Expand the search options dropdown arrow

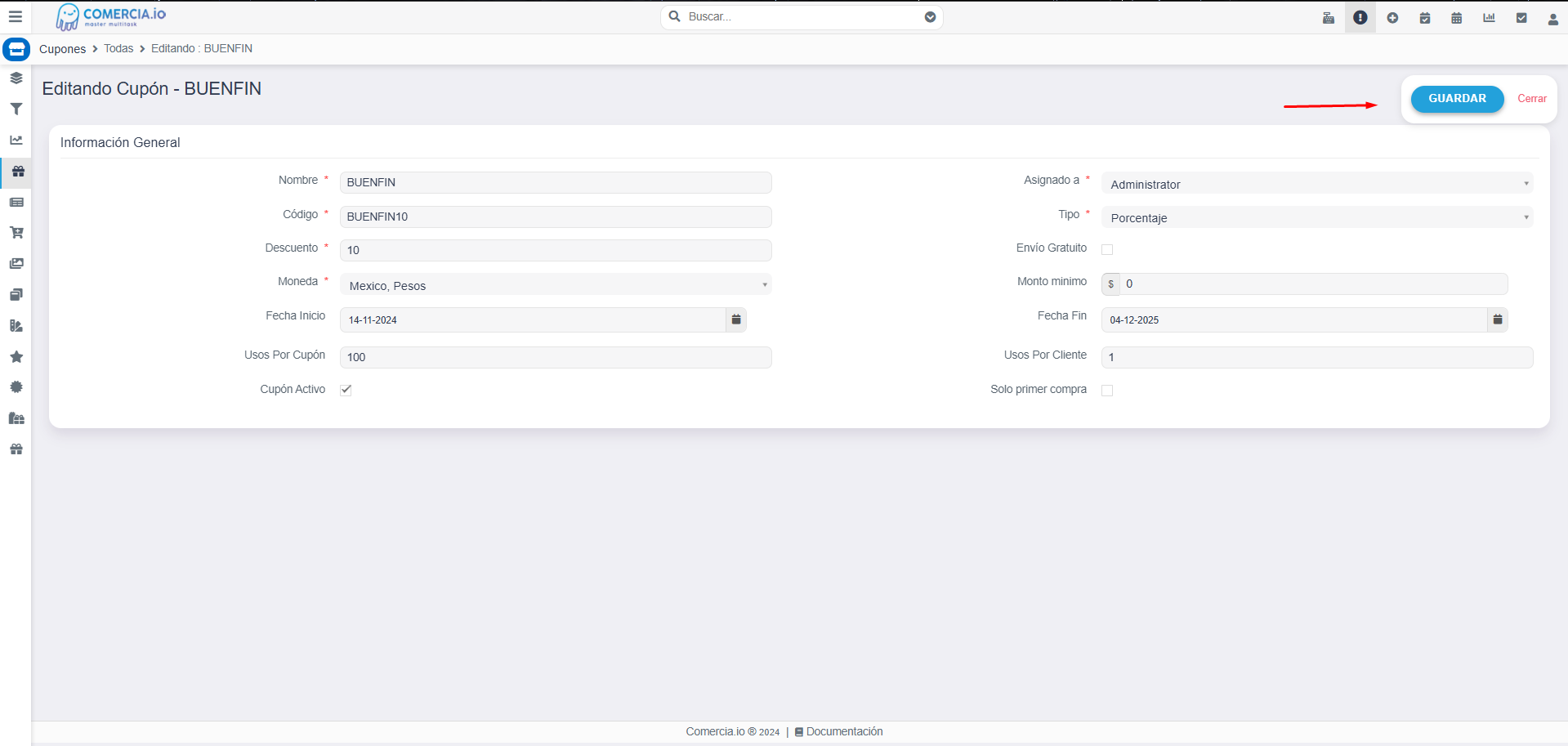pos(930,17)
